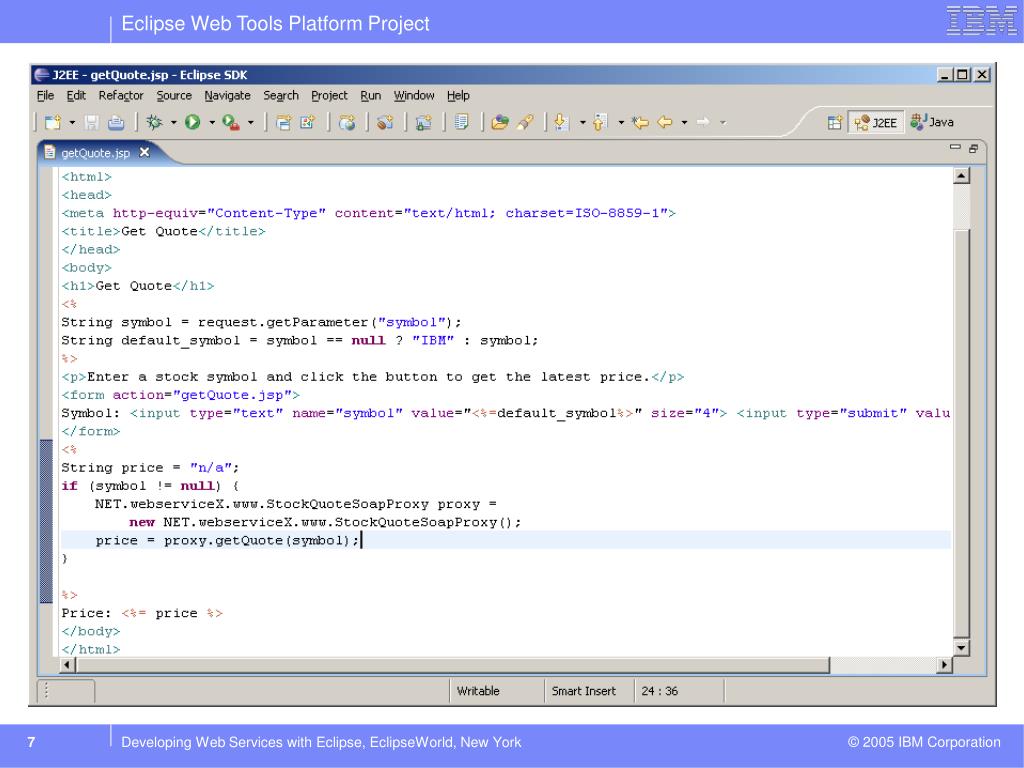The height and width of the screenshot is (768, 1024).
Task: Click the vertical scrollbar thumb
Action: pyautogui.click(x=961, y=432)
